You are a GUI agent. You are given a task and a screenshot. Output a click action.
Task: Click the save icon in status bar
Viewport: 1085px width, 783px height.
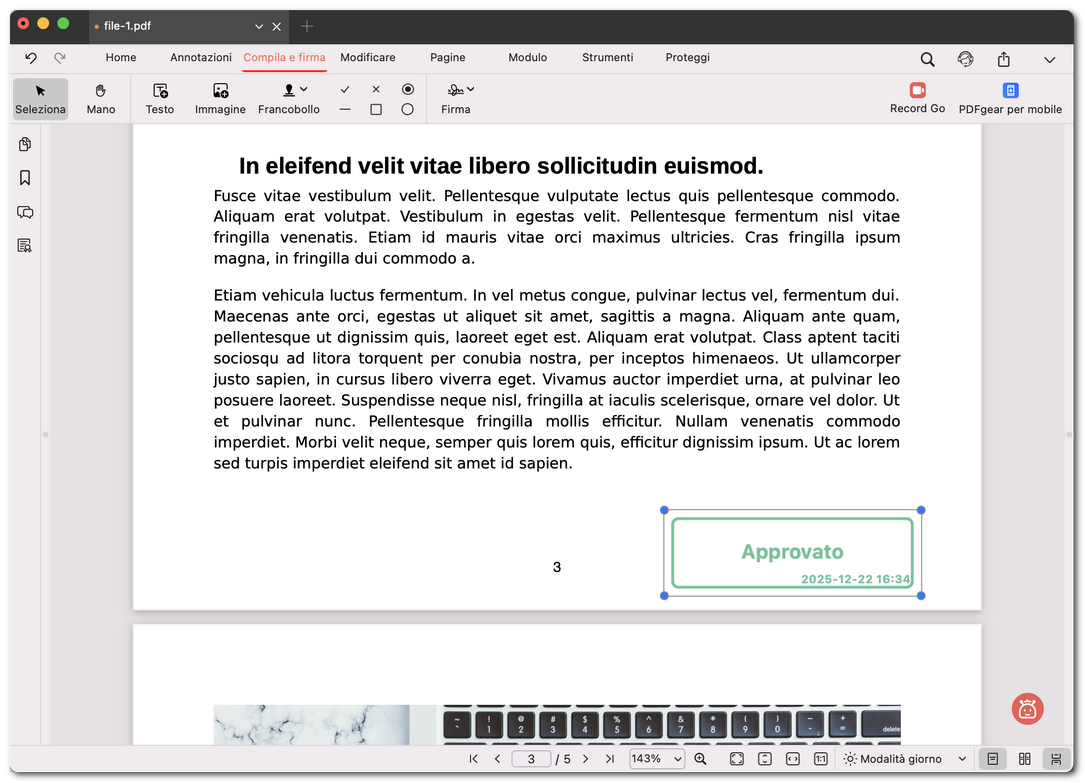[x=1056, y=759]
